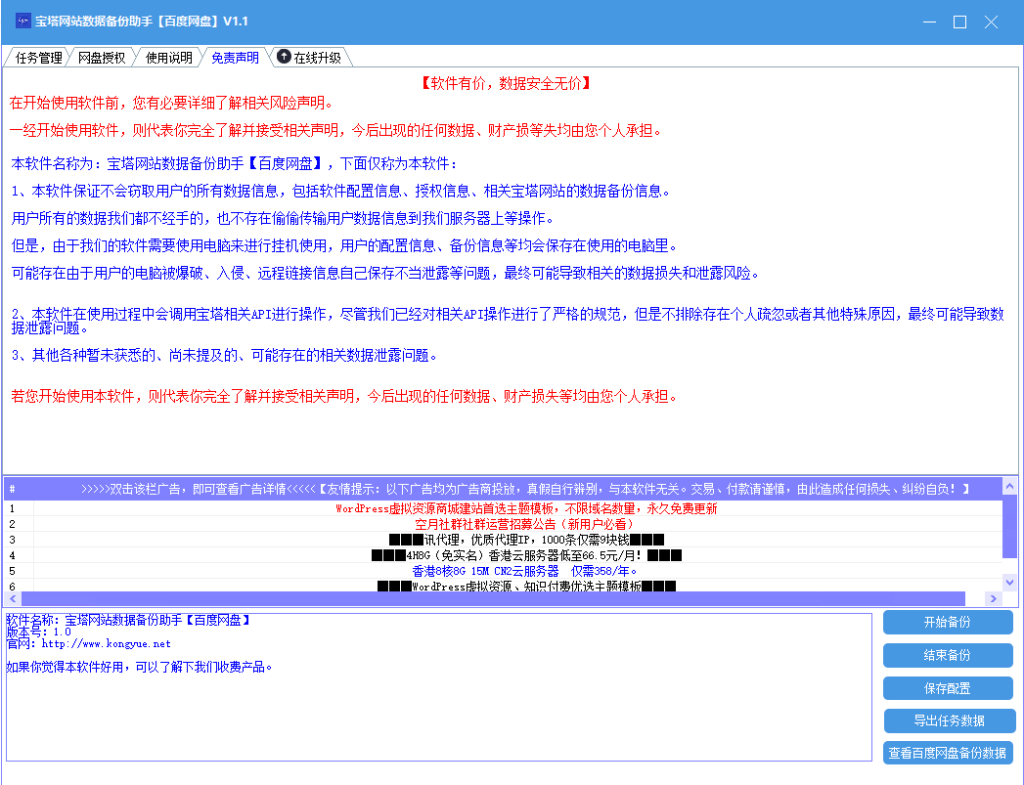Click the line starting 但是，由于我们的软件
This screenshot has width=1024, height=785.
pyautogui.click(x=345, y=246)
